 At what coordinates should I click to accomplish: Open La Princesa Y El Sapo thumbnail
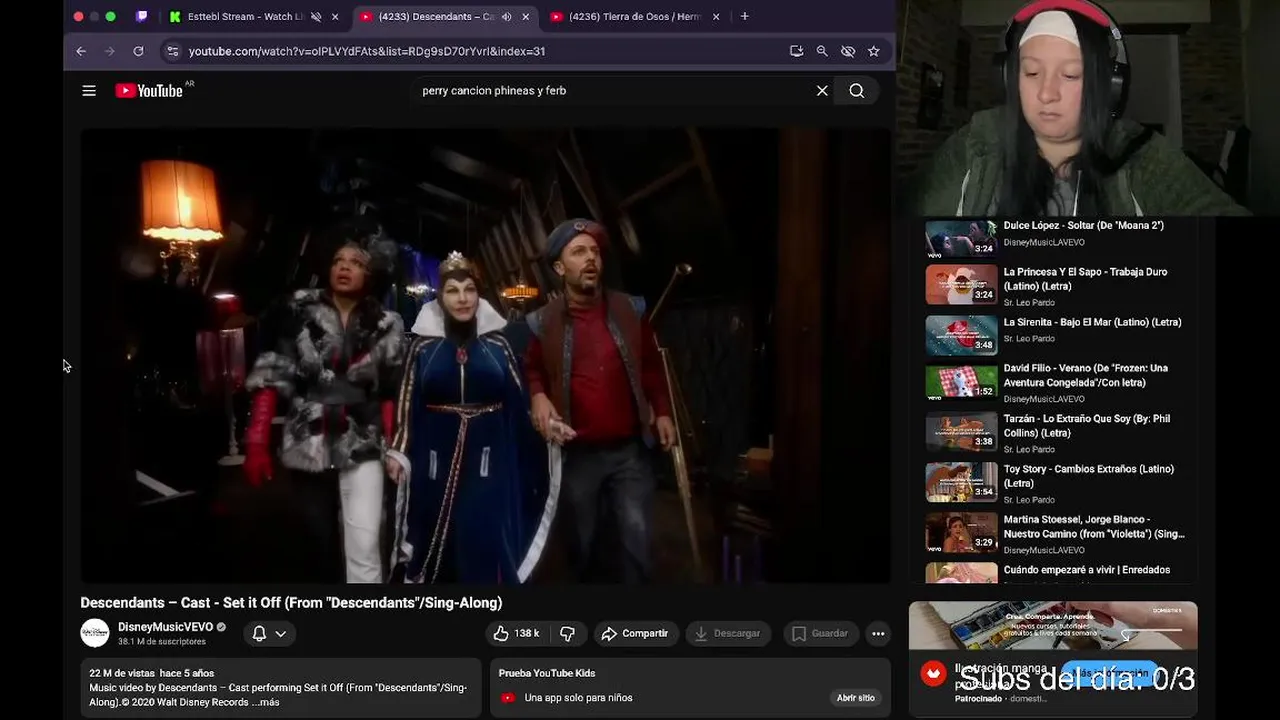(961, 285)
